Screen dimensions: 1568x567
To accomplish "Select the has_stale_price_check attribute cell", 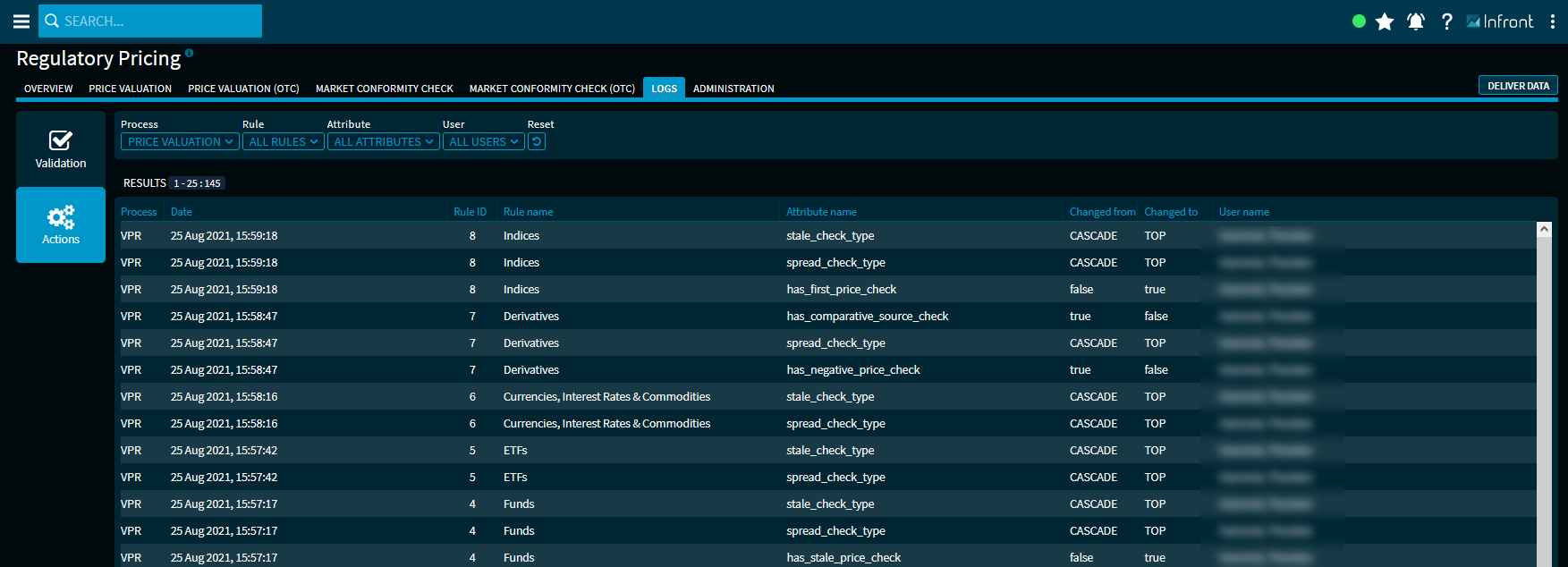I will 843,557.
